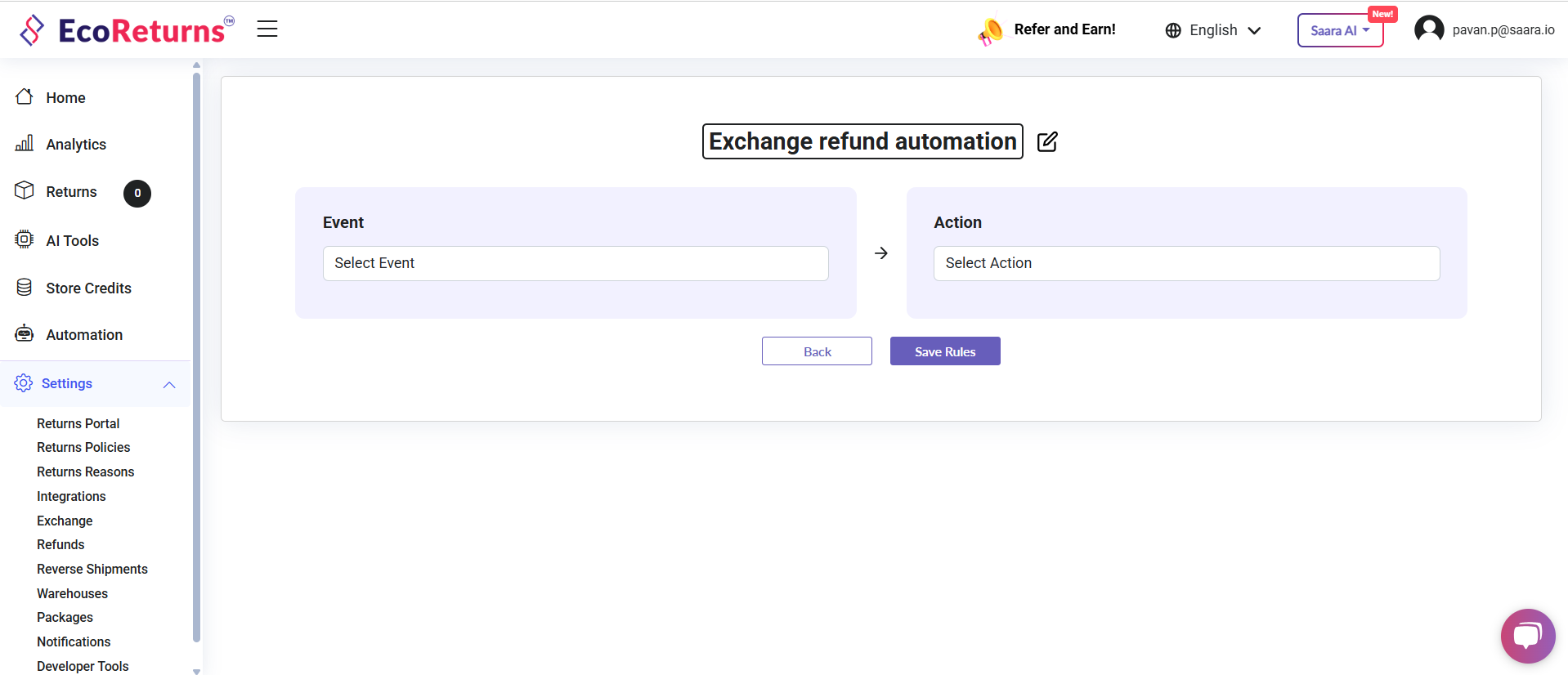Click the Analytics bar chart icon

tap(25, 144)
